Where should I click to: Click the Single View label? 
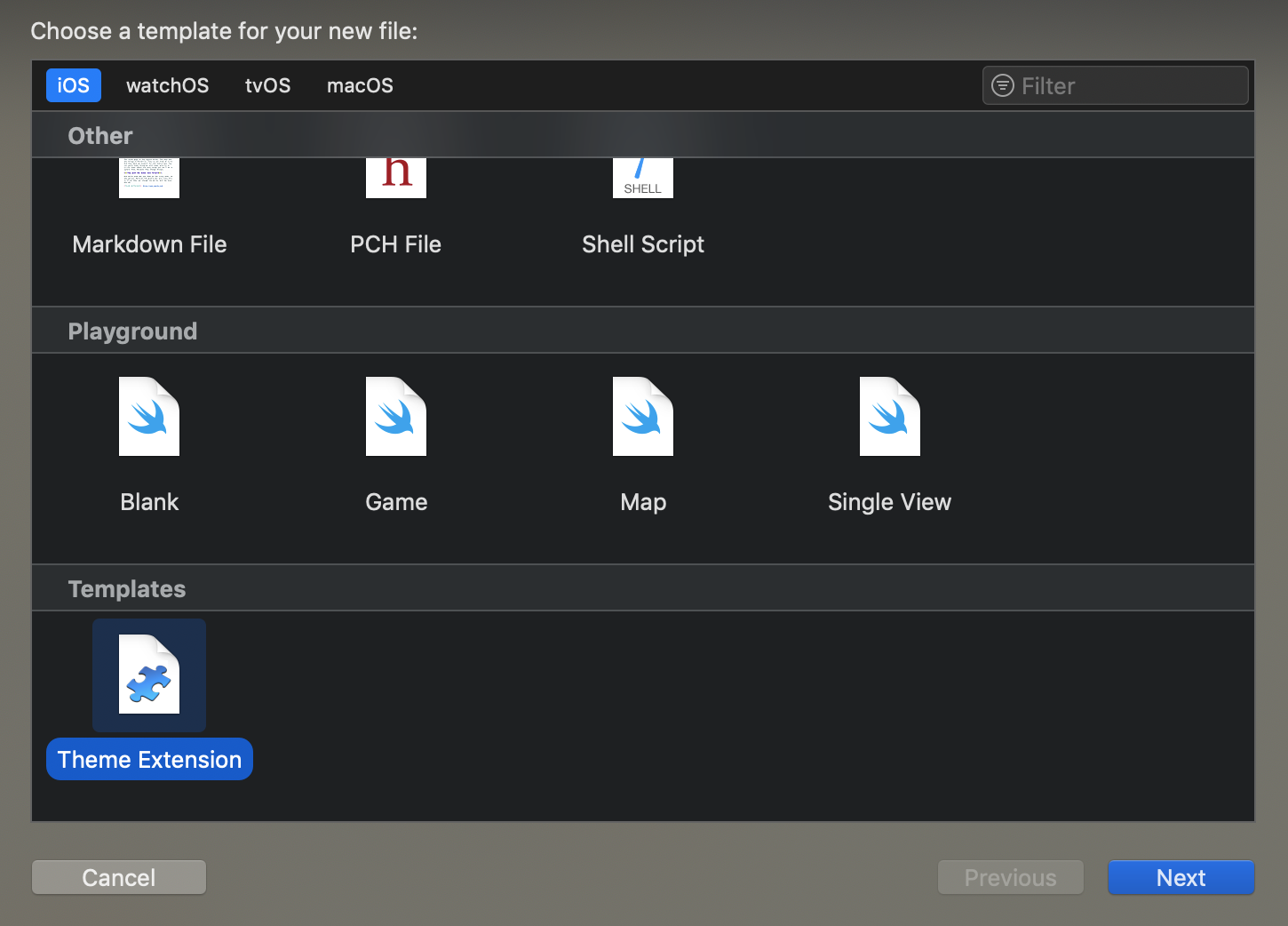coord(890,502)
